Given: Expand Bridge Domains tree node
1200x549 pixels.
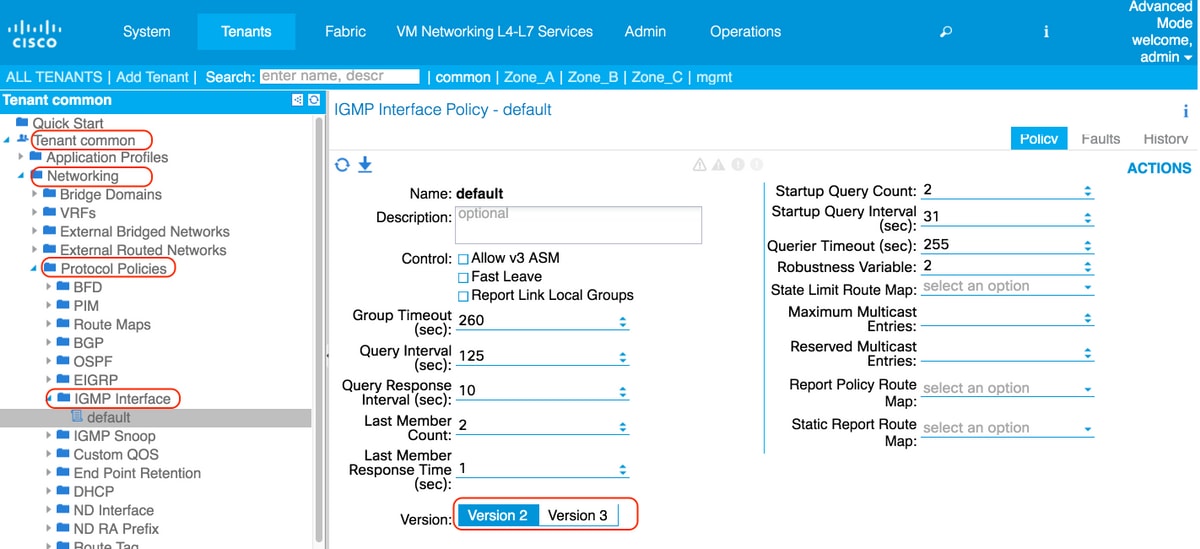Looking at the screenshot, I should (35, 194).
